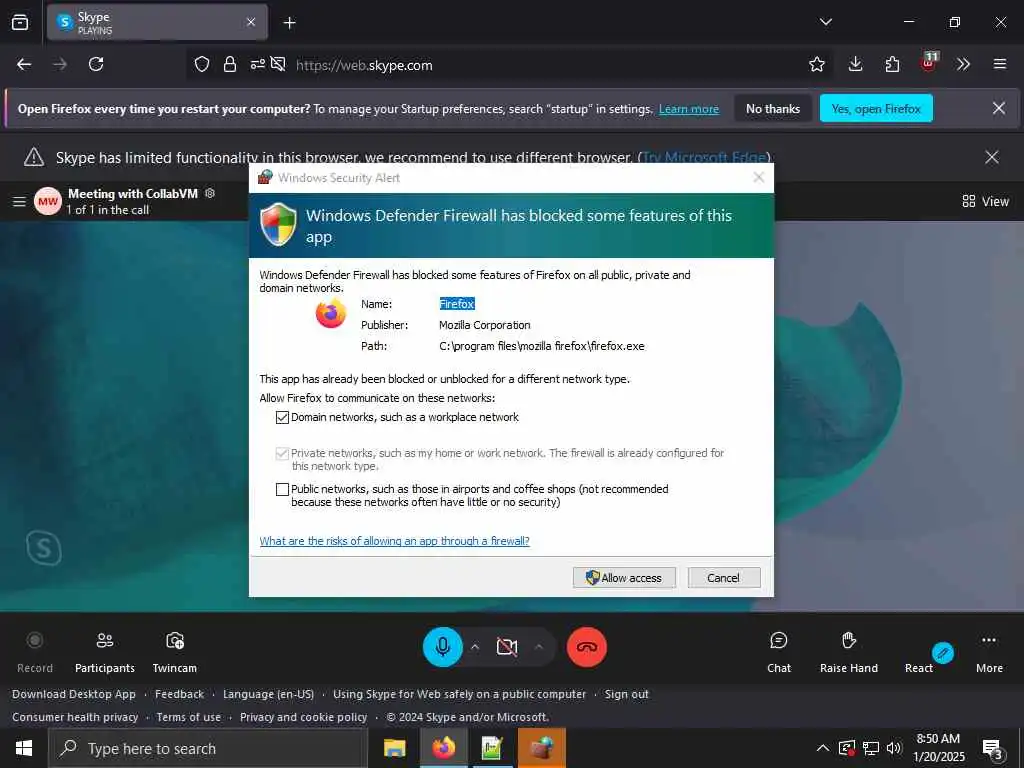Click Raise Hand icon
Screen dimensions: 1024x768
pos(848,641)
